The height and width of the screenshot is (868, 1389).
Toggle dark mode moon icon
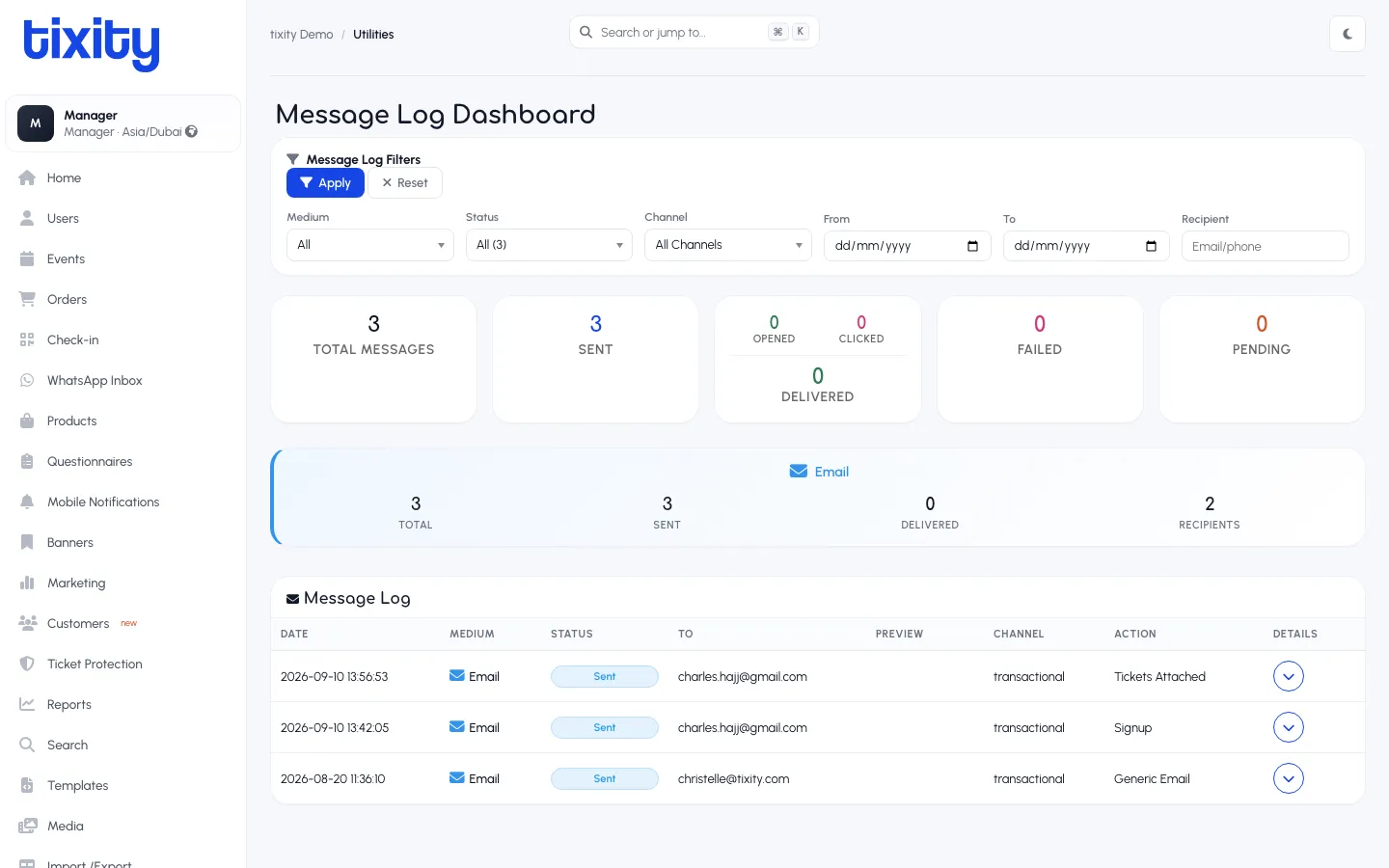click(1348, 34)
